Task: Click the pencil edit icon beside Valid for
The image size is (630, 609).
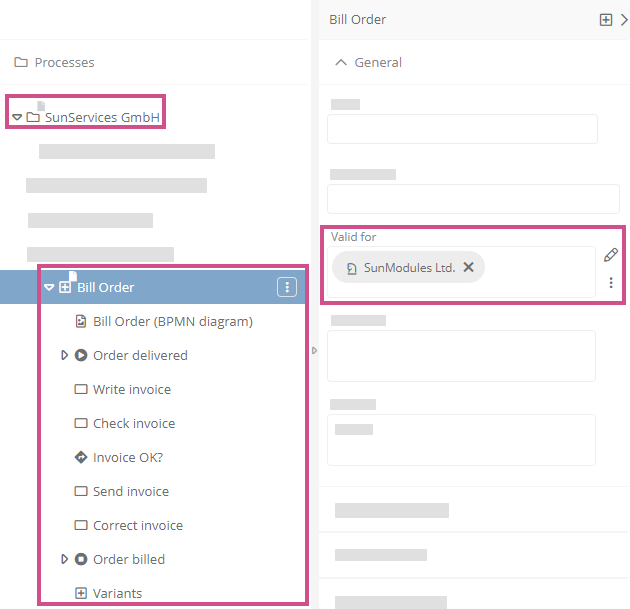Action: pyautogui.click(x=611, y=255)
